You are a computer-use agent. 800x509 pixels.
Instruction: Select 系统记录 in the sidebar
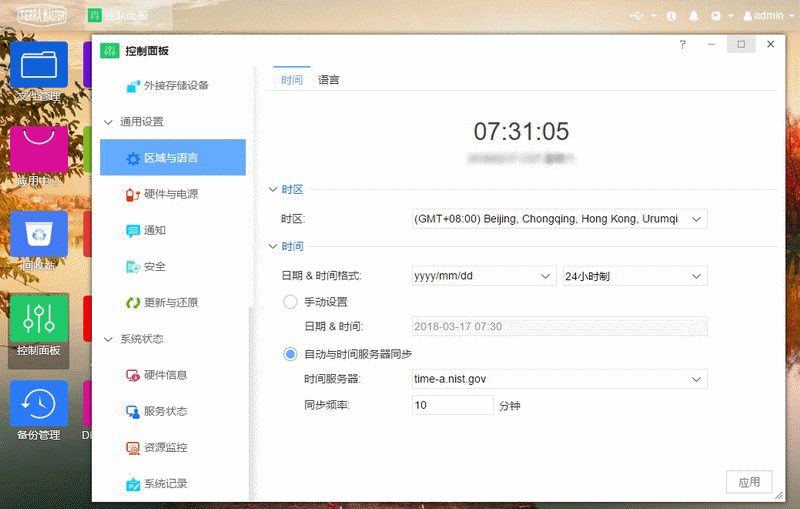[173, 483]
